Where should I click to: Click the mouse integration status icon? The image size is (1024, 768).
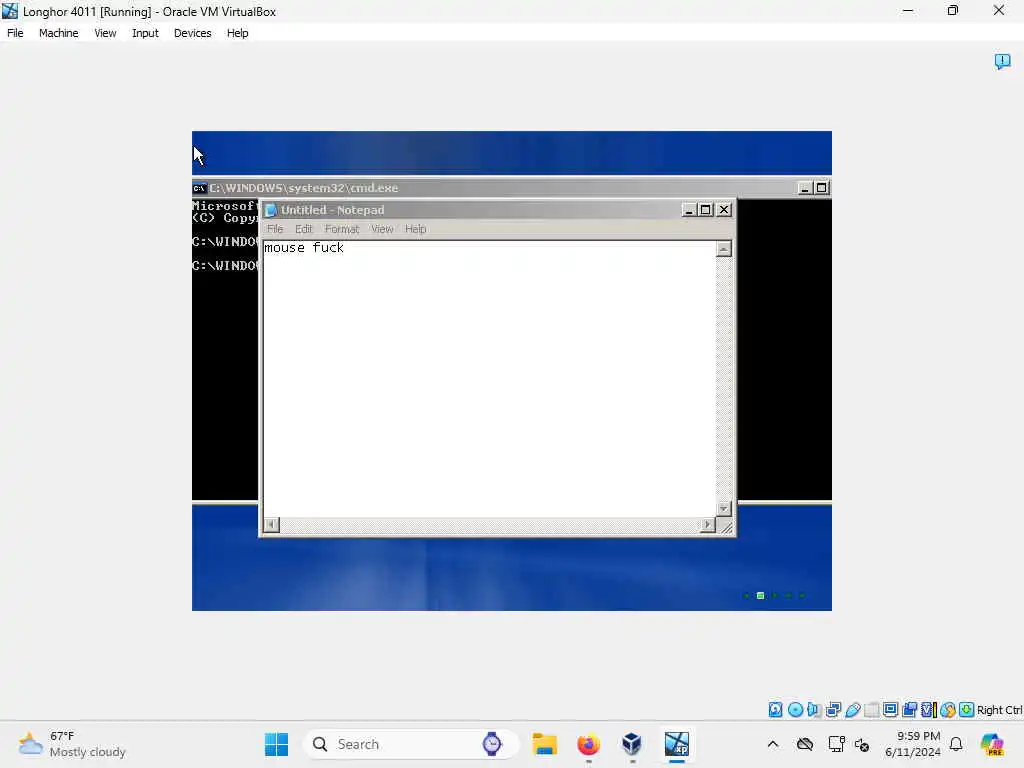coord(948,709)
